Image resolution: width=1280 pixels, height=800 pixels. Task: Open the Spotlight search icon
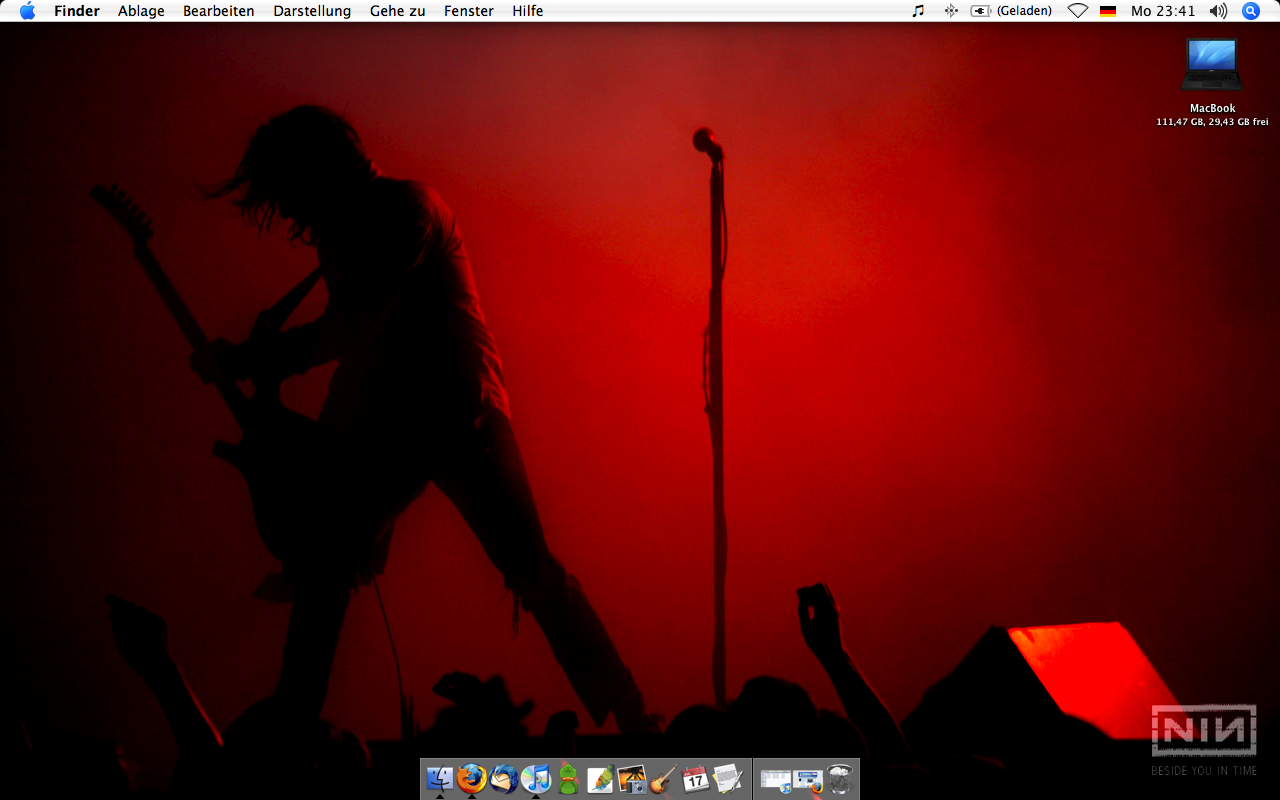1250,11
